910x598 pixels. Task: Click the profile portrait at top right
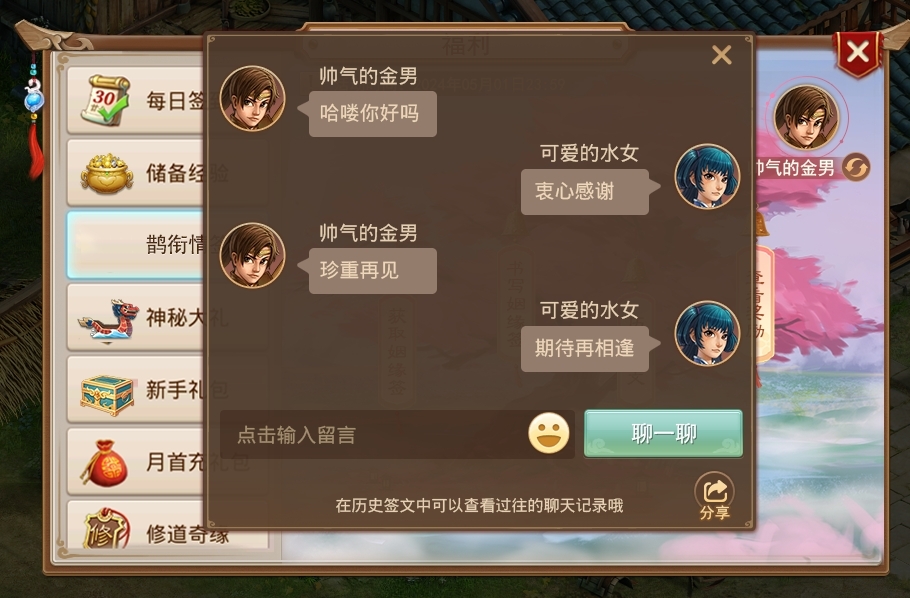click(806, 118)
